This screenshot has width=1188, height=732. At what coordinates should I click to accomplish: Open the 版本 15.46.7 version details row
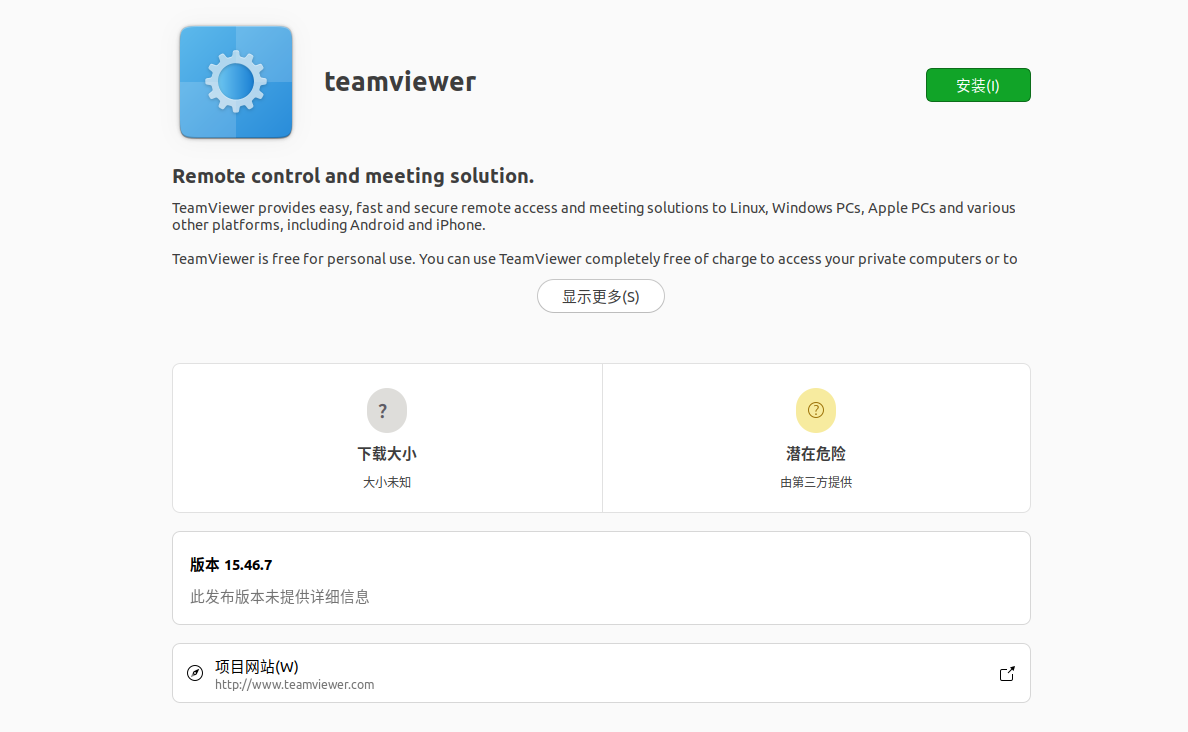click(x=601, y=578)
